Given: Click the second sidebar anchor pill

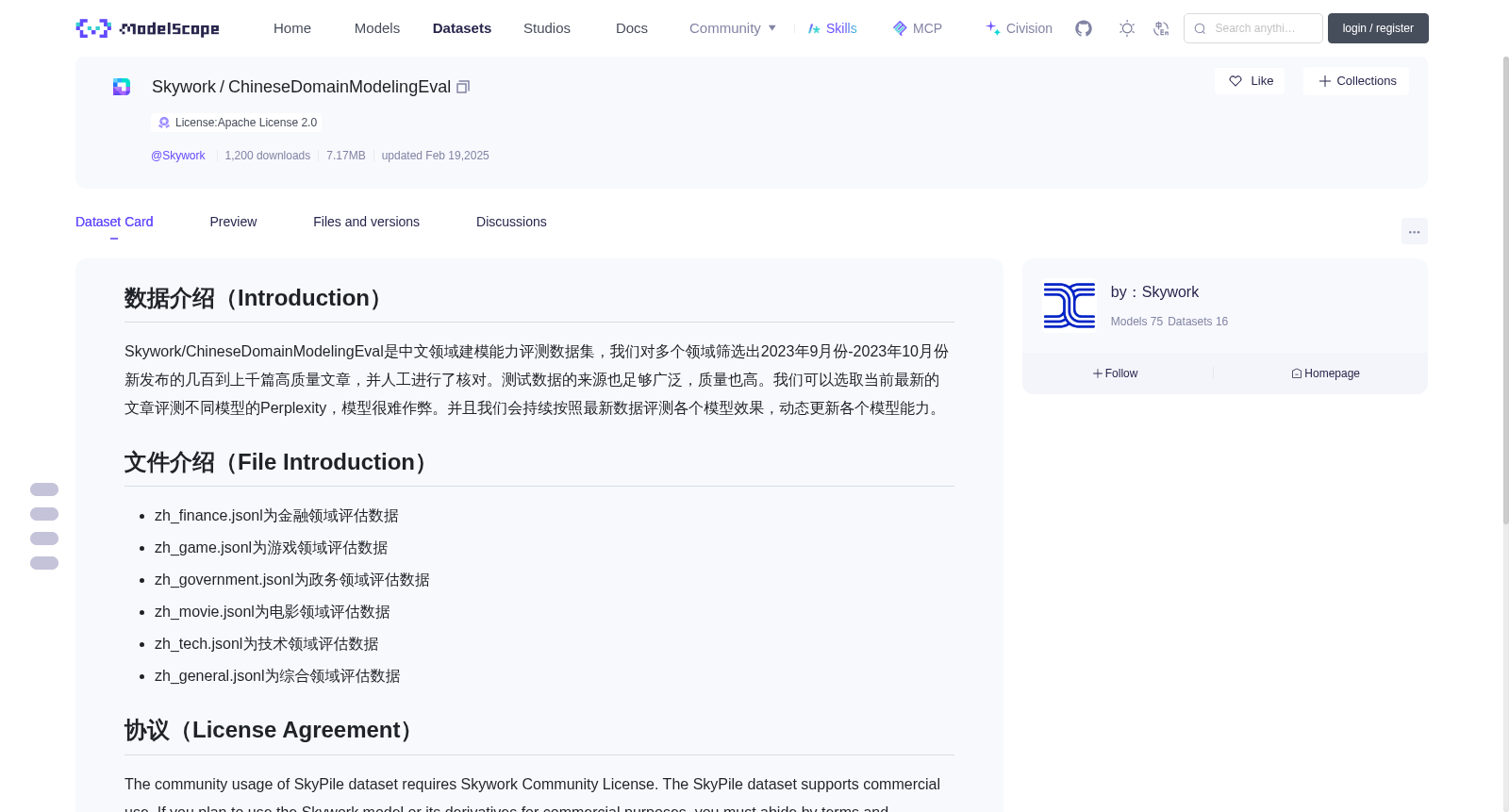Looking at the screenshot, I should click(44, 514).
